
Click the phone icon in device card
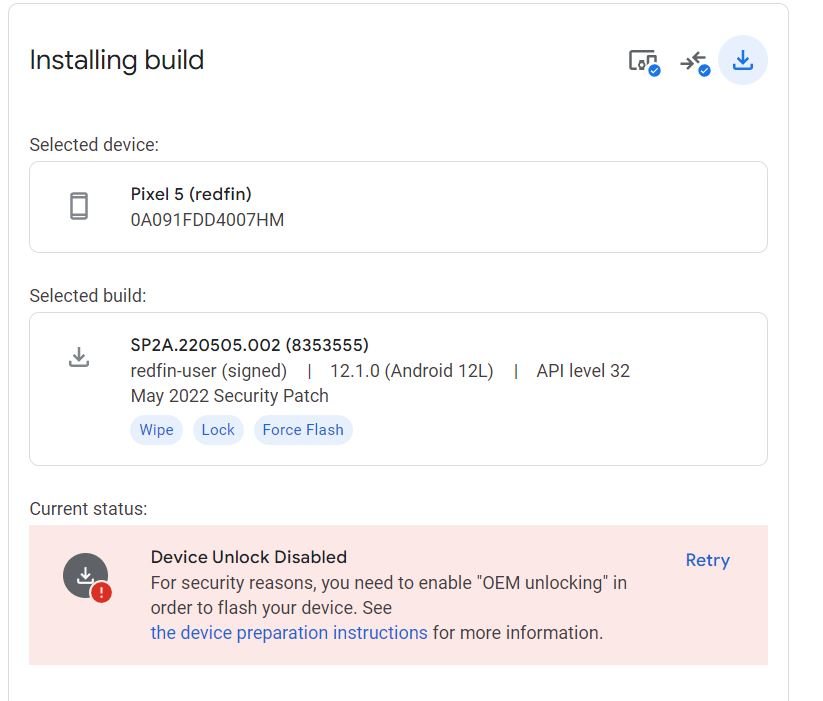79,206
